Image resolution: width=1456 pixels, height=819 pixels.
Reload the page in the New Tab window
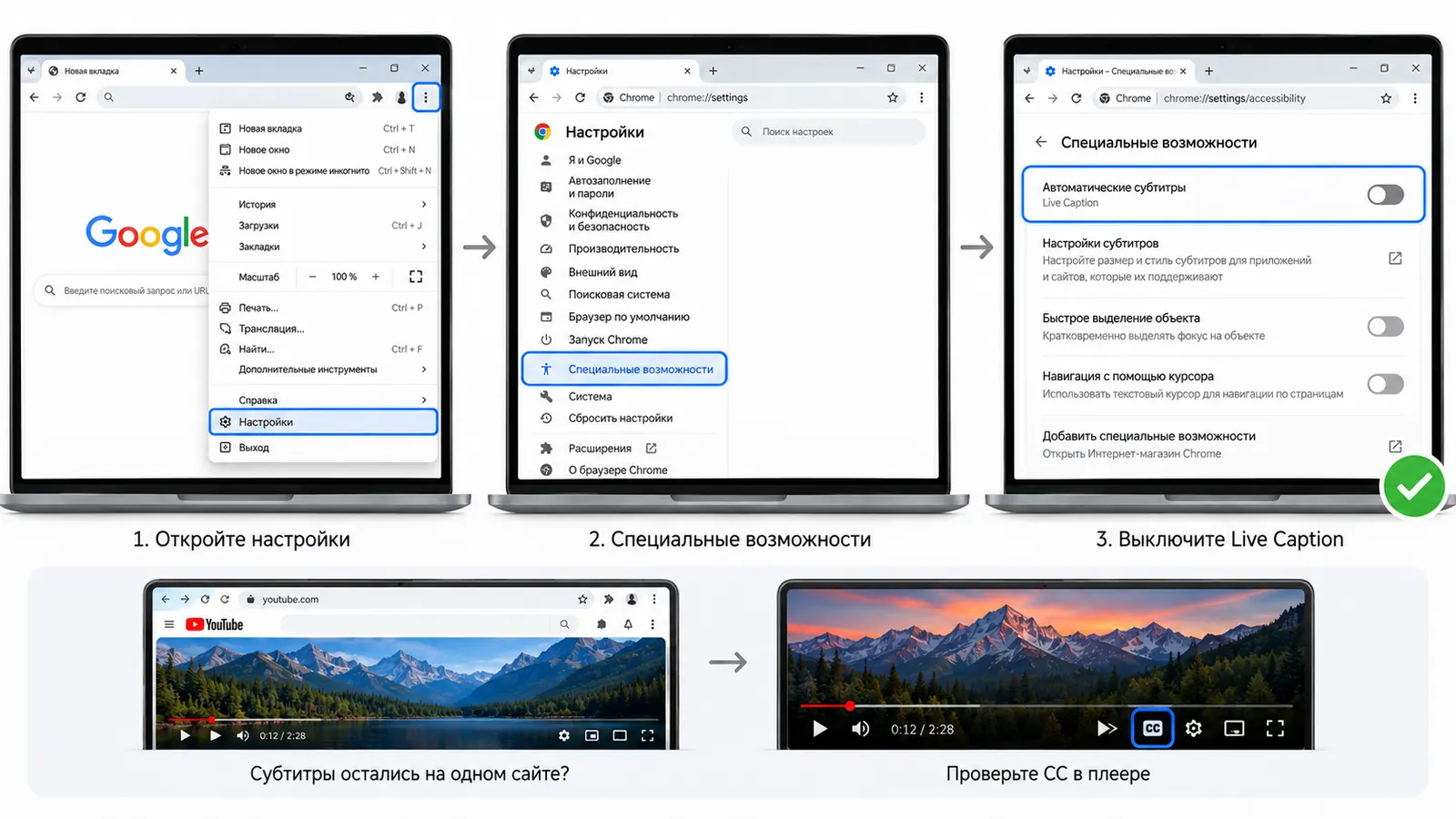click(81, 97)
